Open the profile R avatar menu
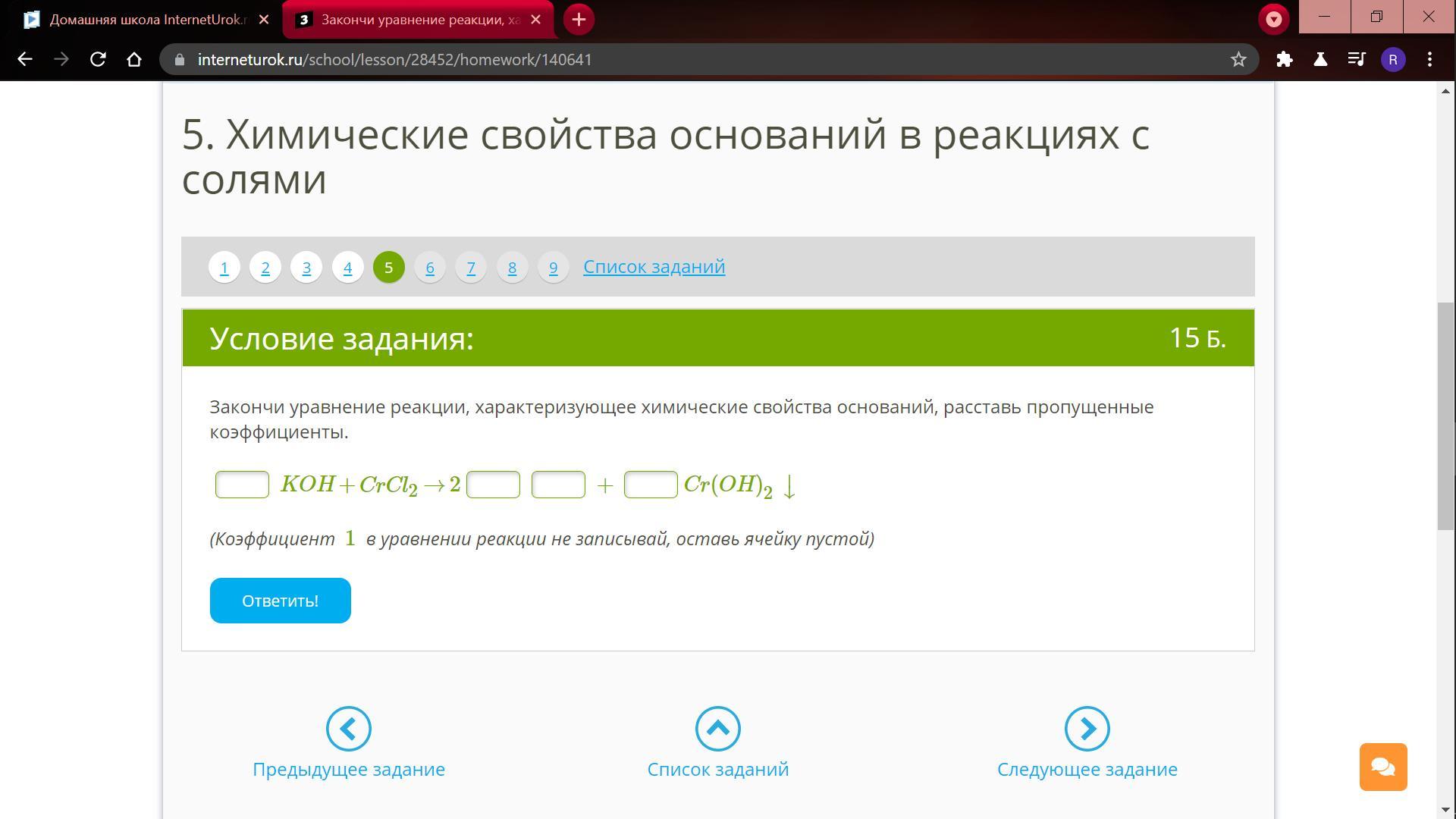 [1393, 59]
